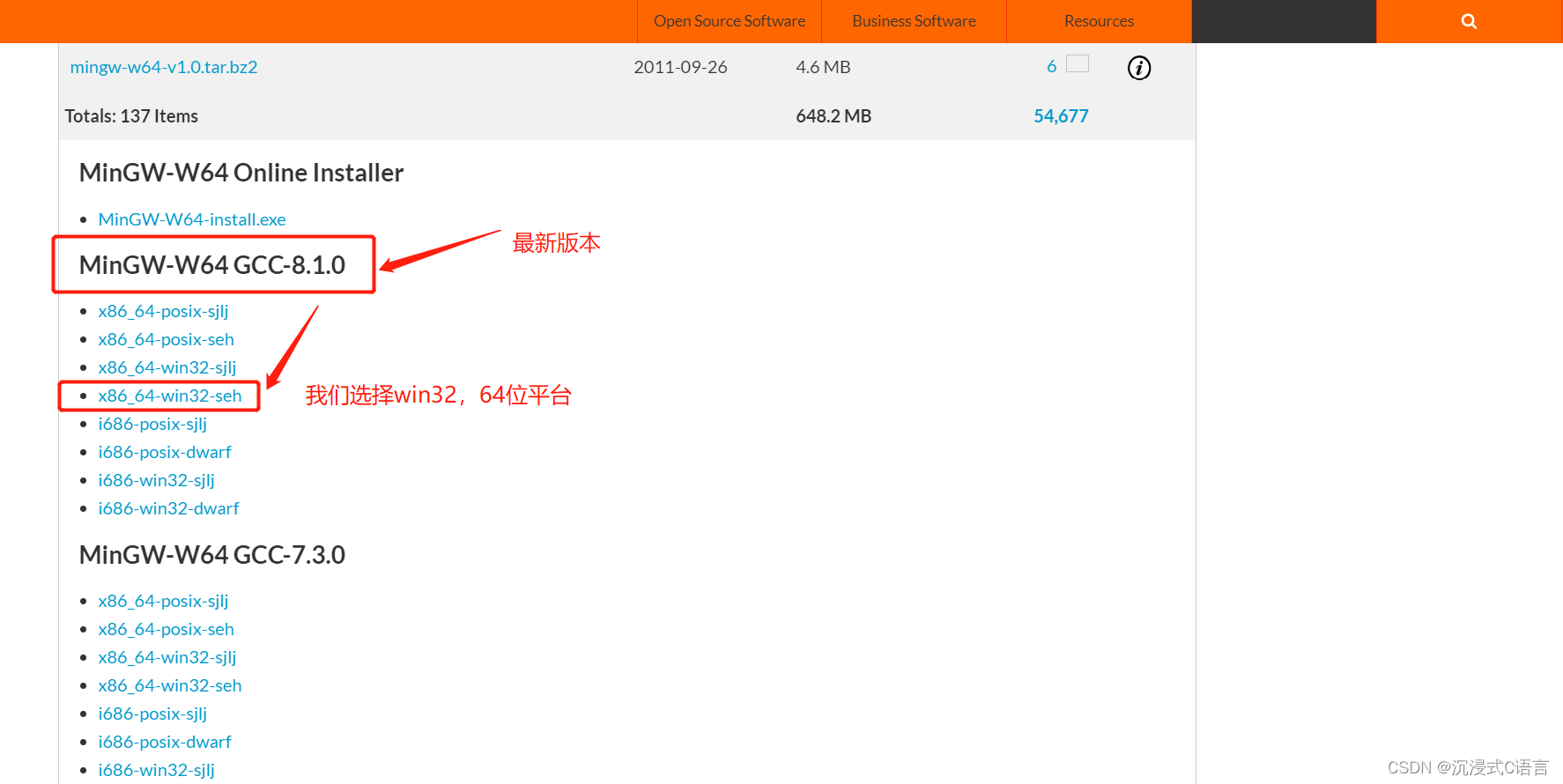
Task: Select GCC-8.1.0 x86_64-posix-seh link
Action: coord(166,339)
